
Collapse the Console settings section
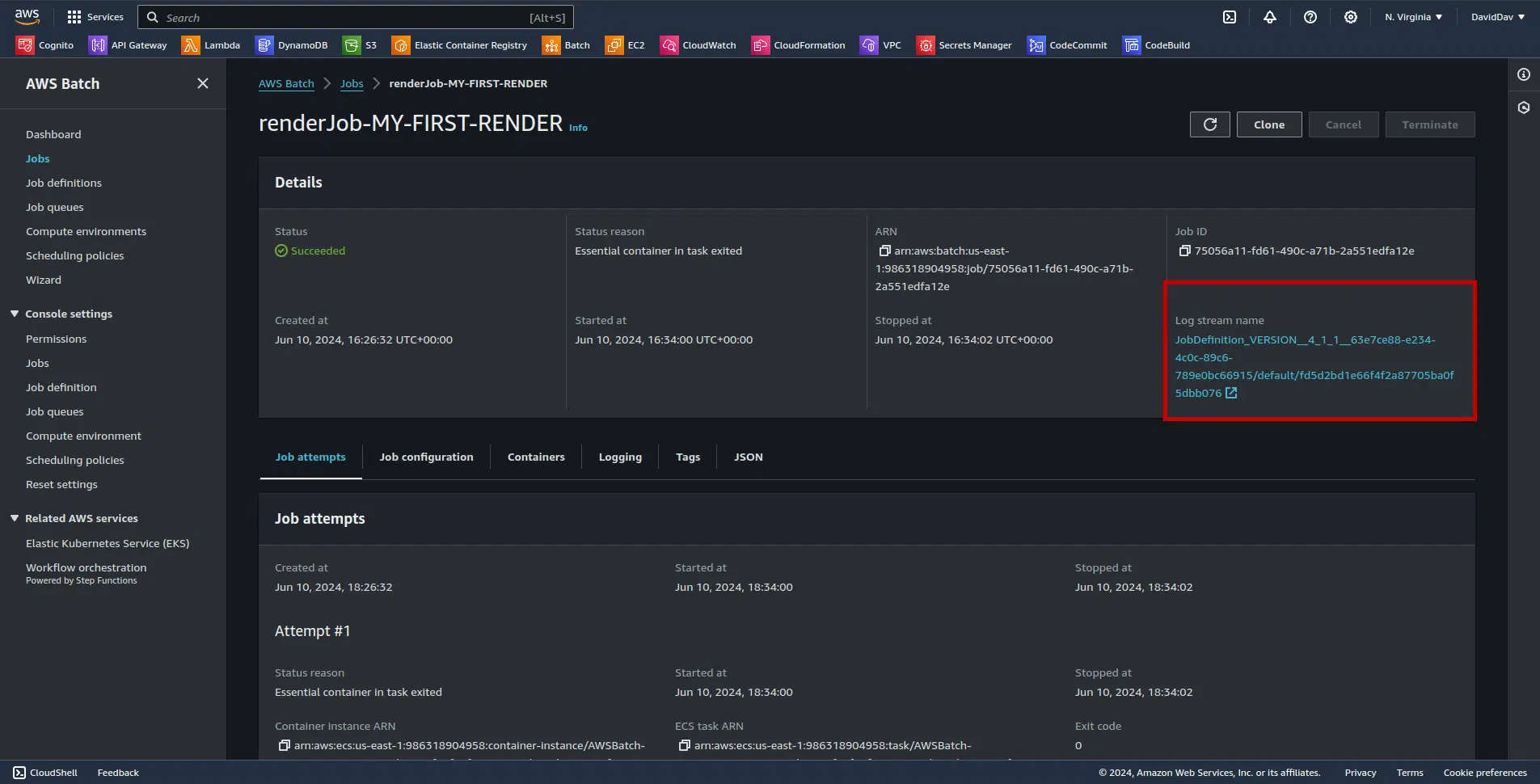(15, 314)
